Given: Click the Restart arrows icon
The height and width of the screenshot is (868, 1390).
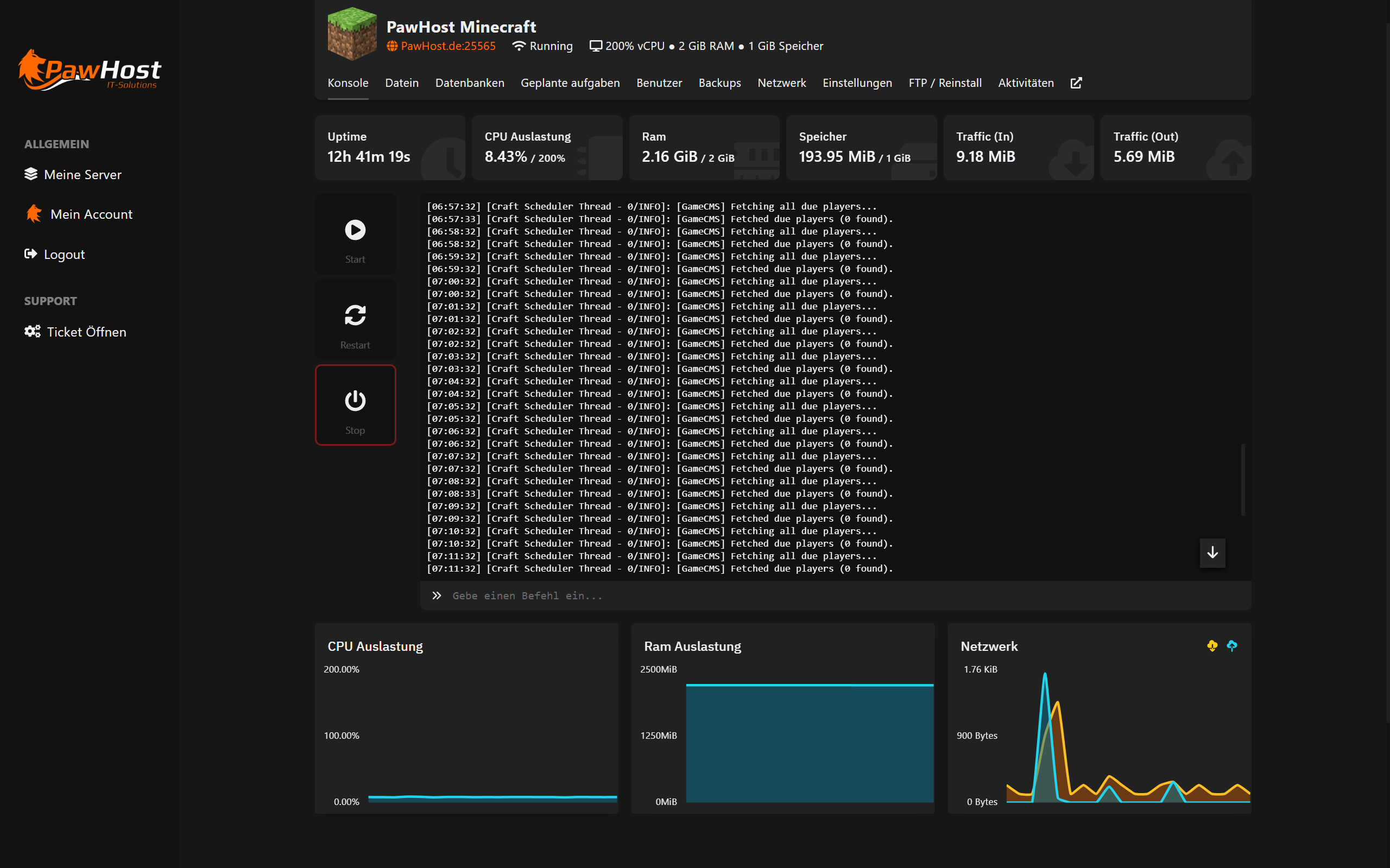Looking at the screenshot, I should [x=355, y=315].
